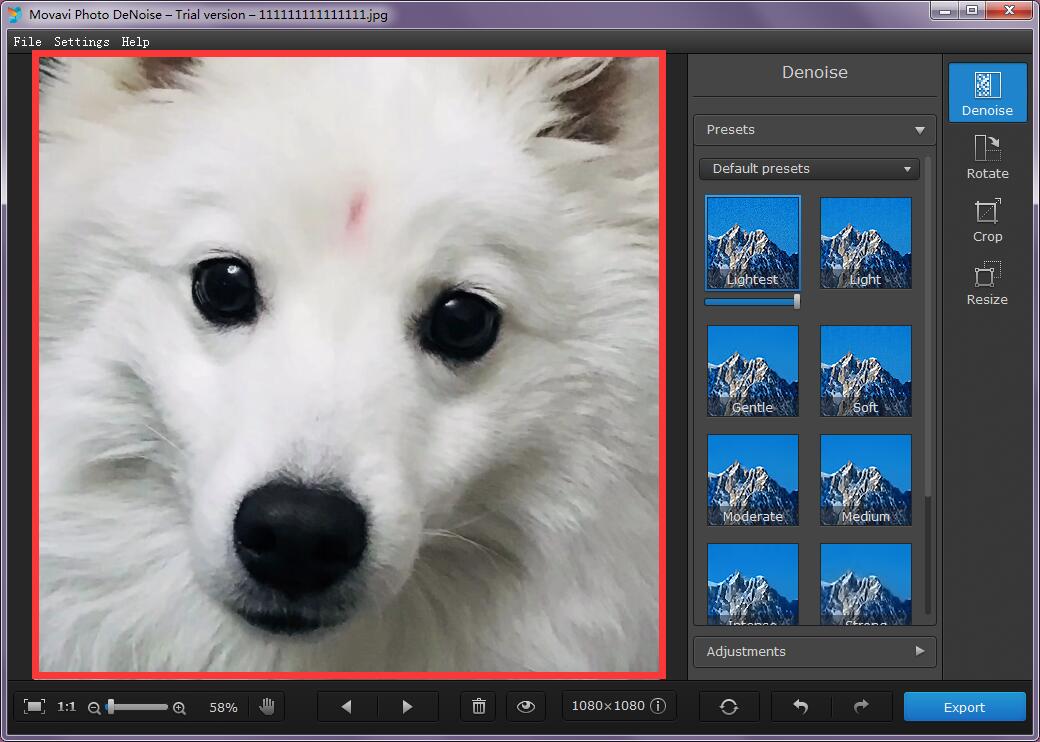Go to the next image arrow
1040x742 pixels.
pyautogui.click(x=408, y=707)
